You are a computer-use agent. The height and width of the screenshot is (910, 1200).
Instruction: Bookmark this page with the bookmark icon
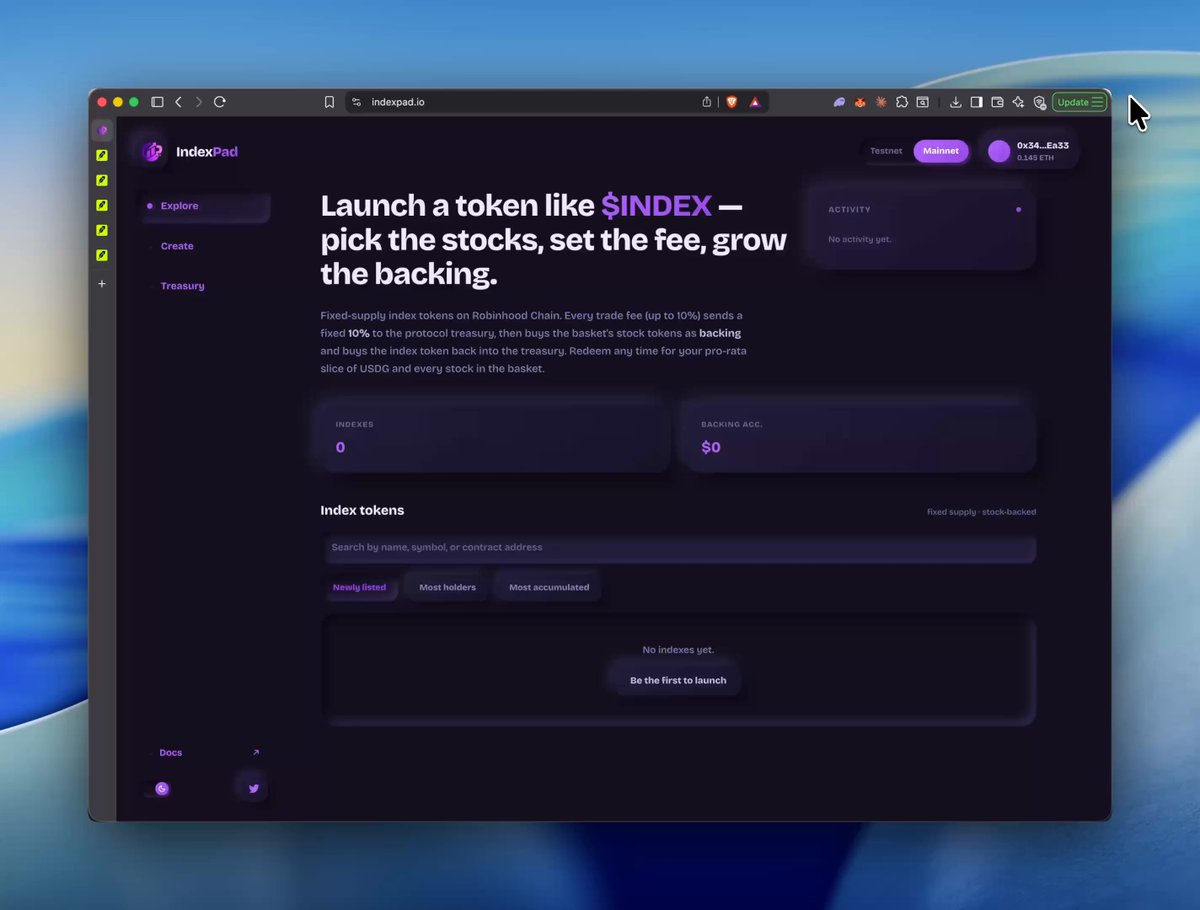click(x=329, y=102)
